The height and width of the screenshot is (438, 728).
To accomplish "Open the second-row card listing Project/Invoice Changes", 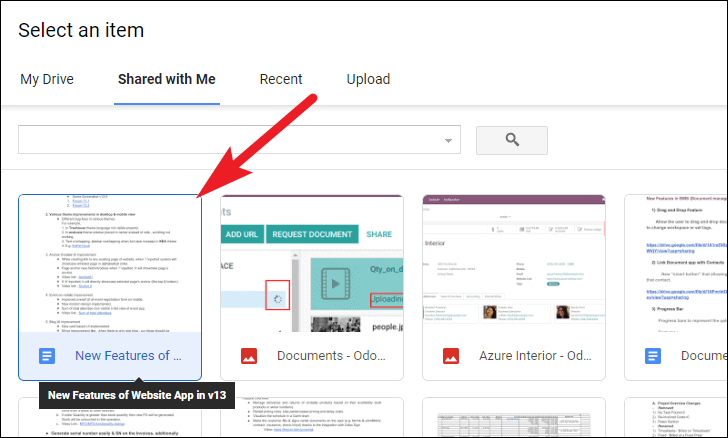I will click(x=676, y=417).
